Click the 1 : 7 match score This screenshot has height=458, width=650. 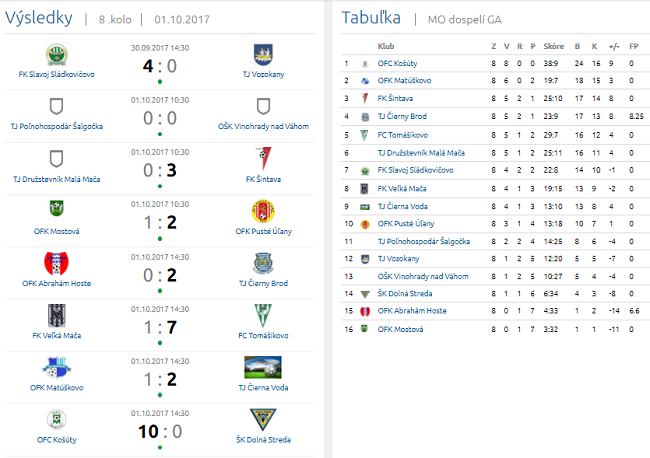(x=160, y=327)
